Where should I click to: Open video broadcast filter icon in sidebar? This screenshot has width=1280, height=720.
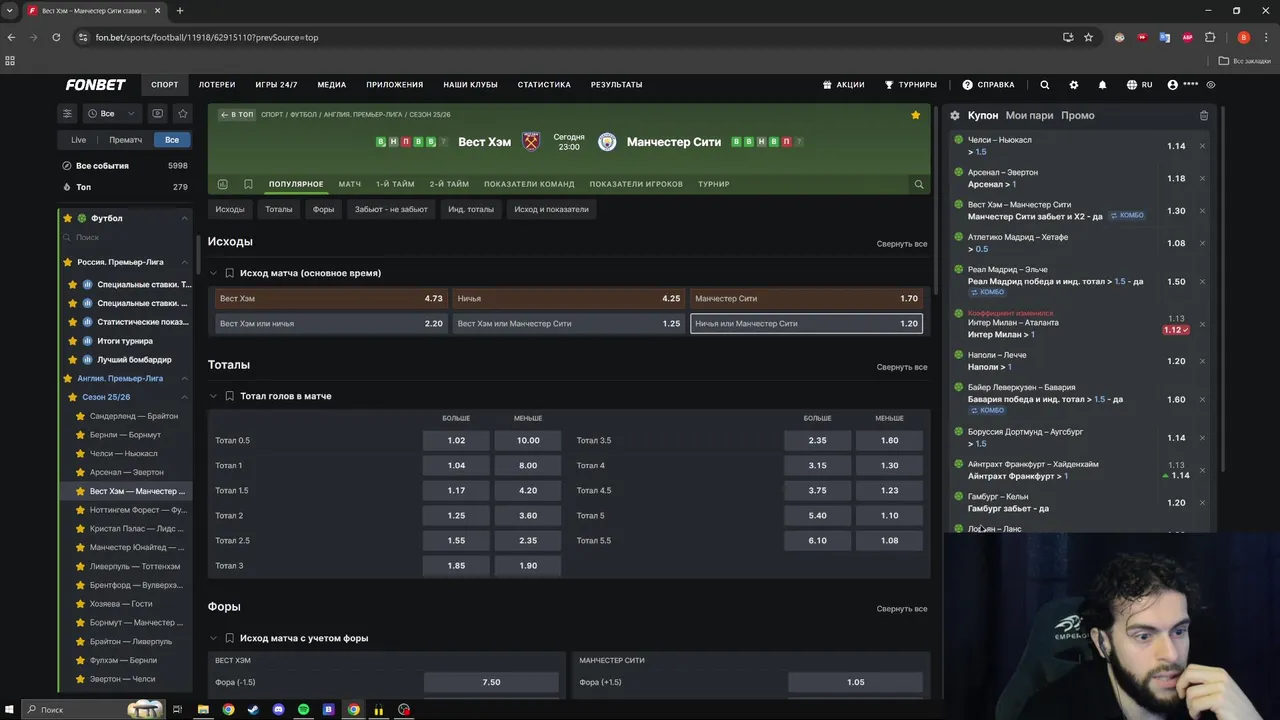(x=157, y=113)
